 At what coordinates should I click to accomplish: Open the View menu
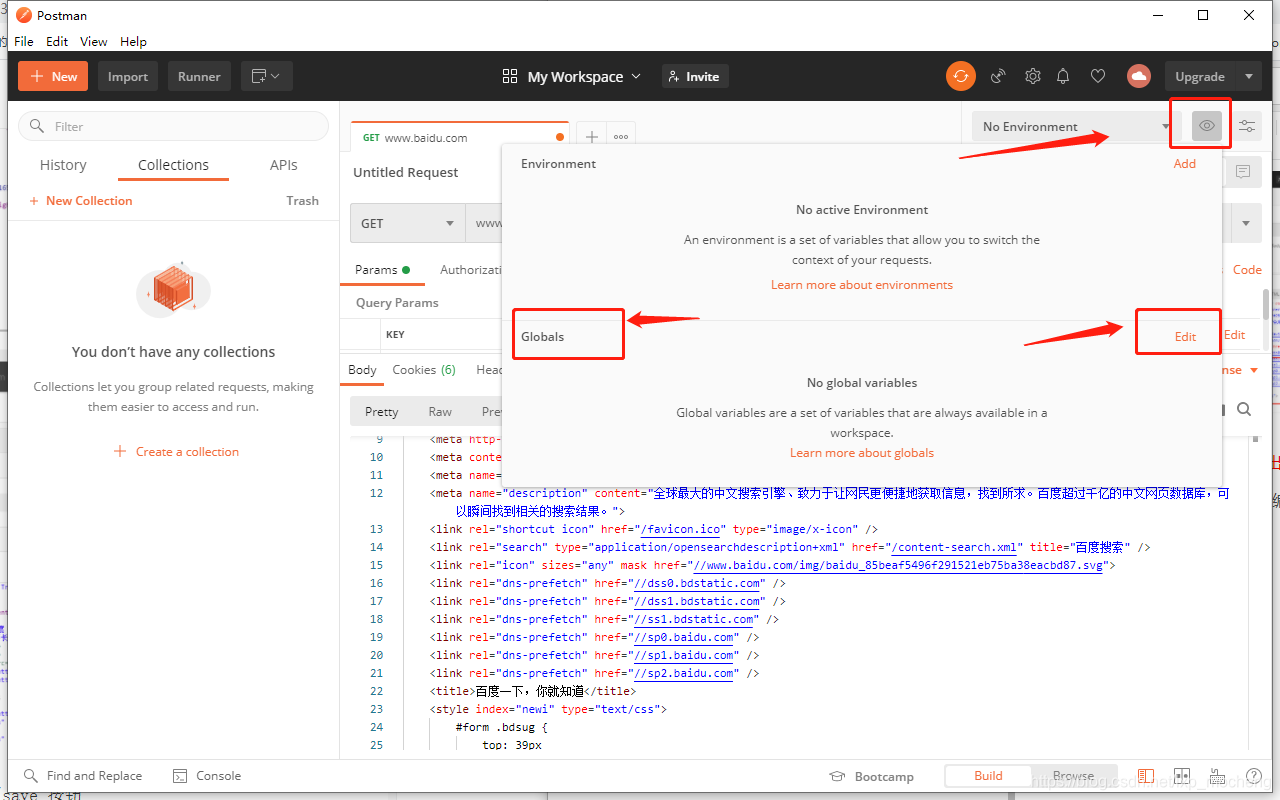click(x=94, y=41)
